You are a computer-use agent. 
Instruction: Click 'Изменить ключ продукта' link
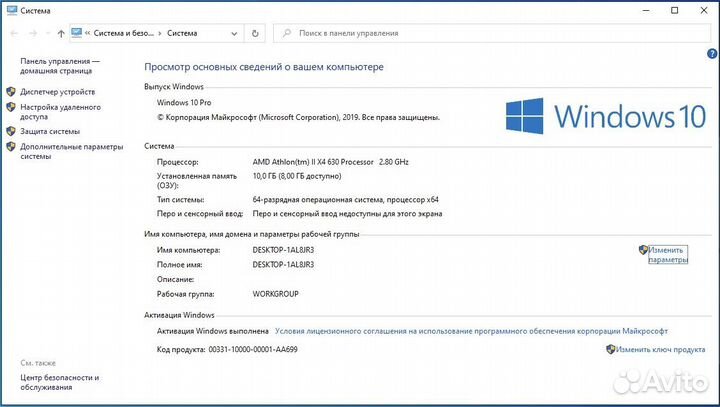coord(660,350)
